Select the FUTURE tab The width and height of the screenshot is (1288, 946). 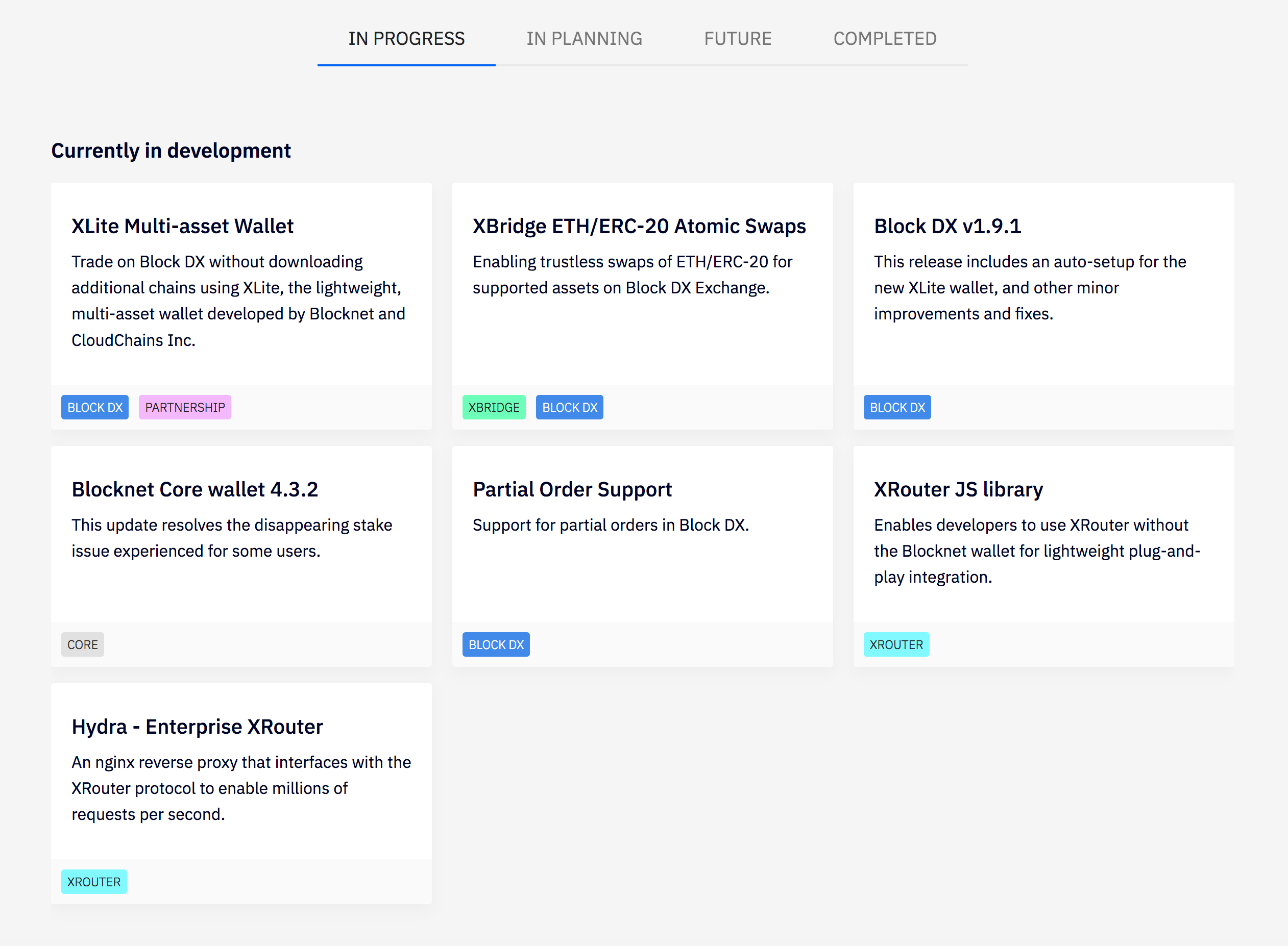point(737,38)
